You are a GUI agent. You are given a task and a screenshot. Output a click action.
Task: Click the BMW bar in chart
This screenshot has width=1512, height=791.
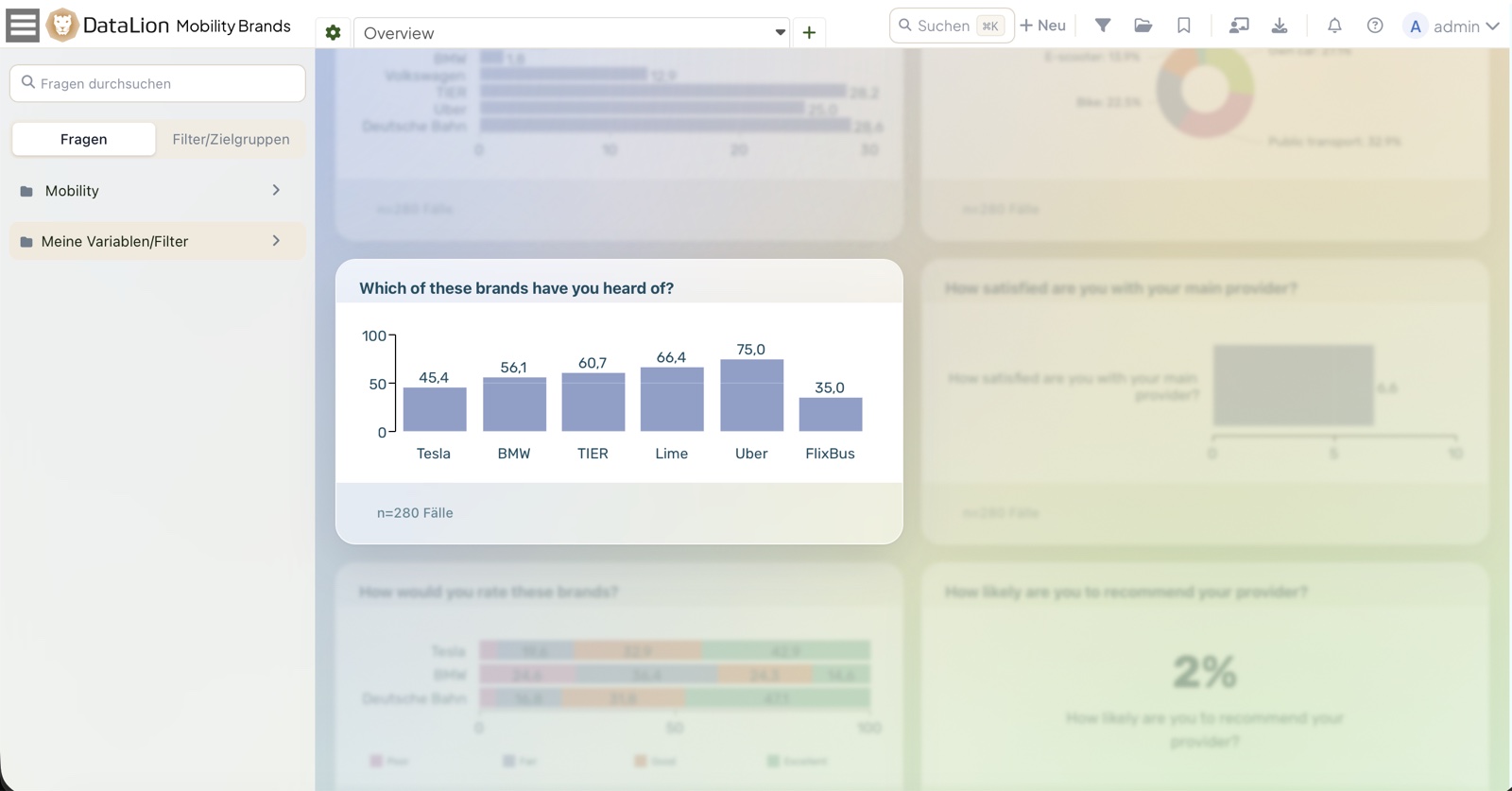[514, 404]
